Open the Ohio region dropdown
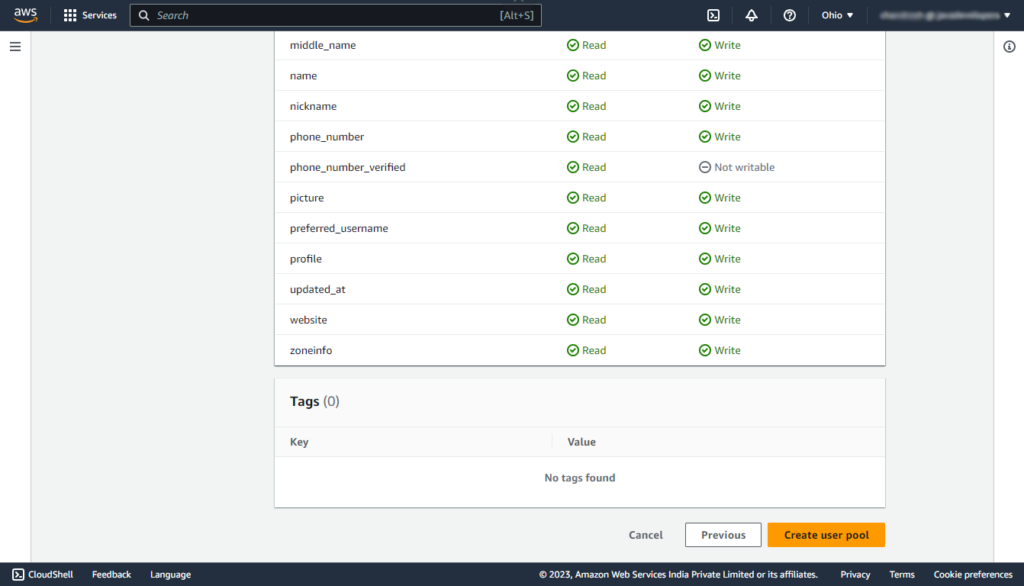1024x586 pixels. 837,15
